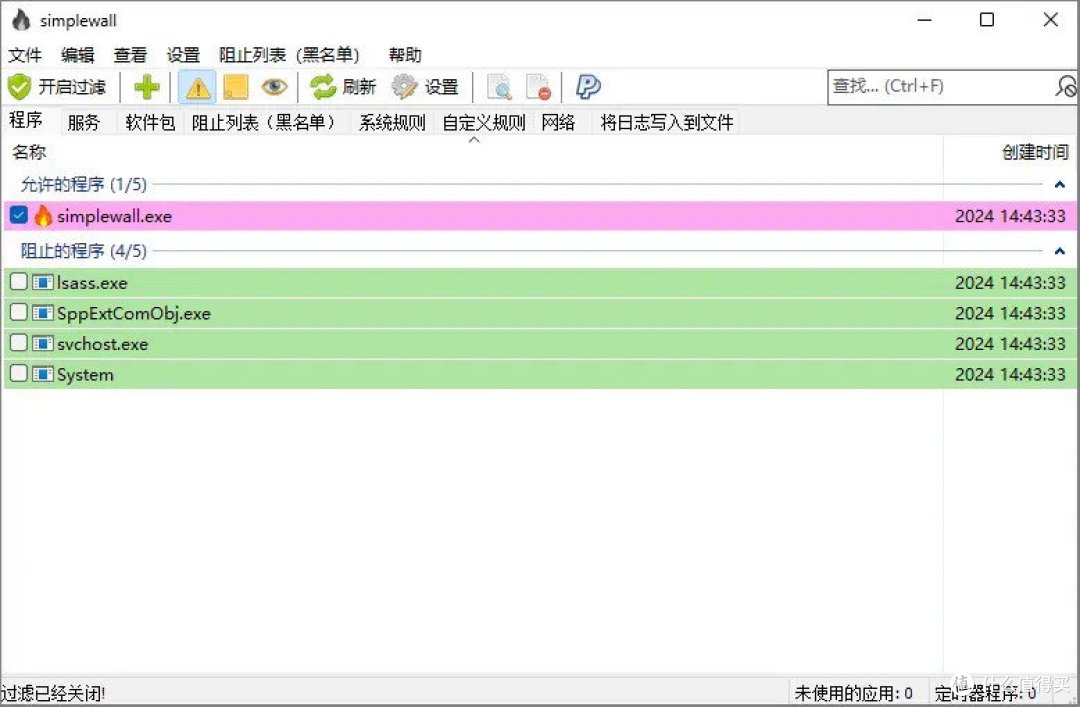The image size is (1080, 707).
Task: Click in the 查找... (Ctrl+F) search field
Action: (940, 87)
